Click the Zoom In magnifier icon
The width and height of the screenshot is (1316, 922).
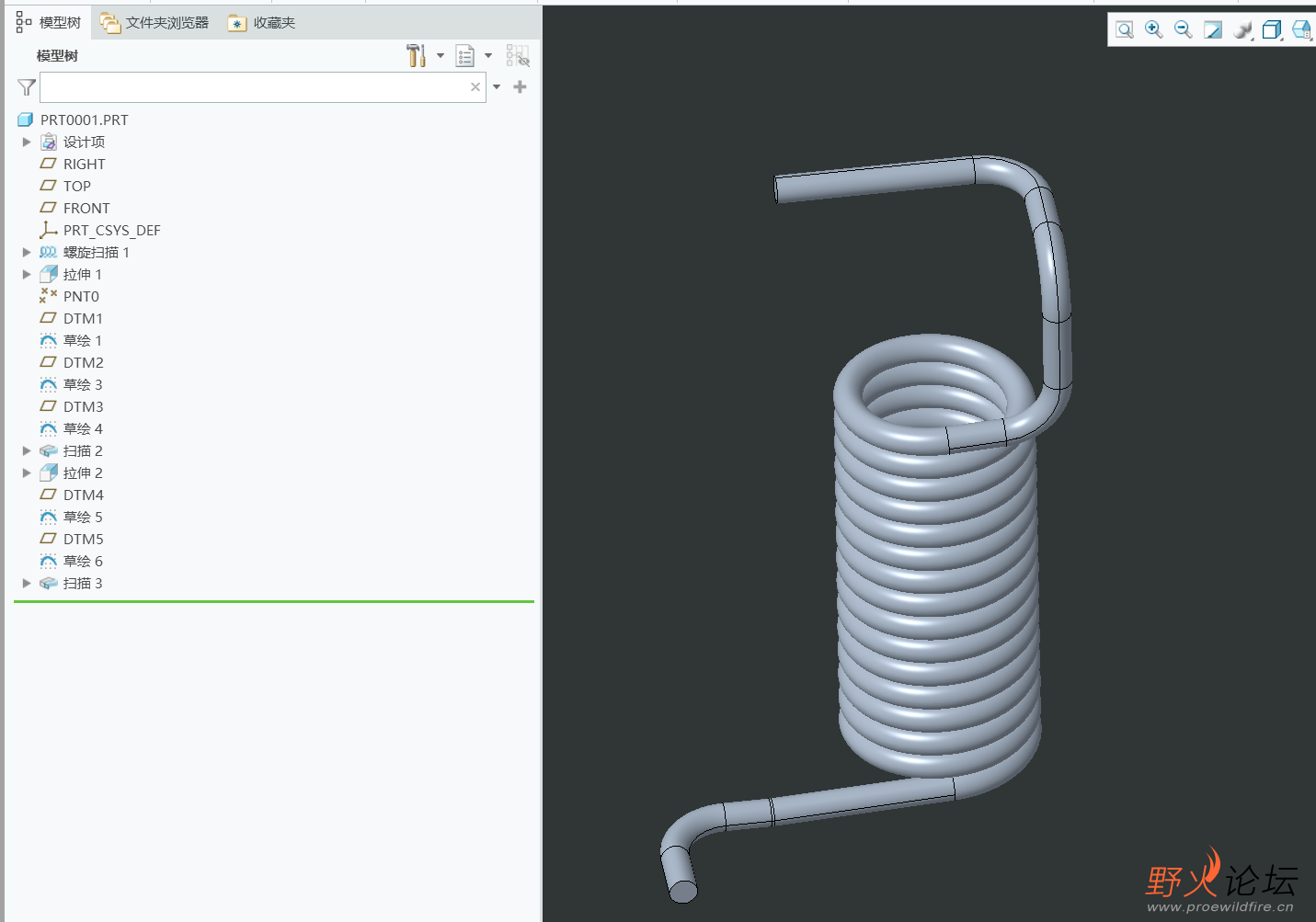tap(1153, 29)
